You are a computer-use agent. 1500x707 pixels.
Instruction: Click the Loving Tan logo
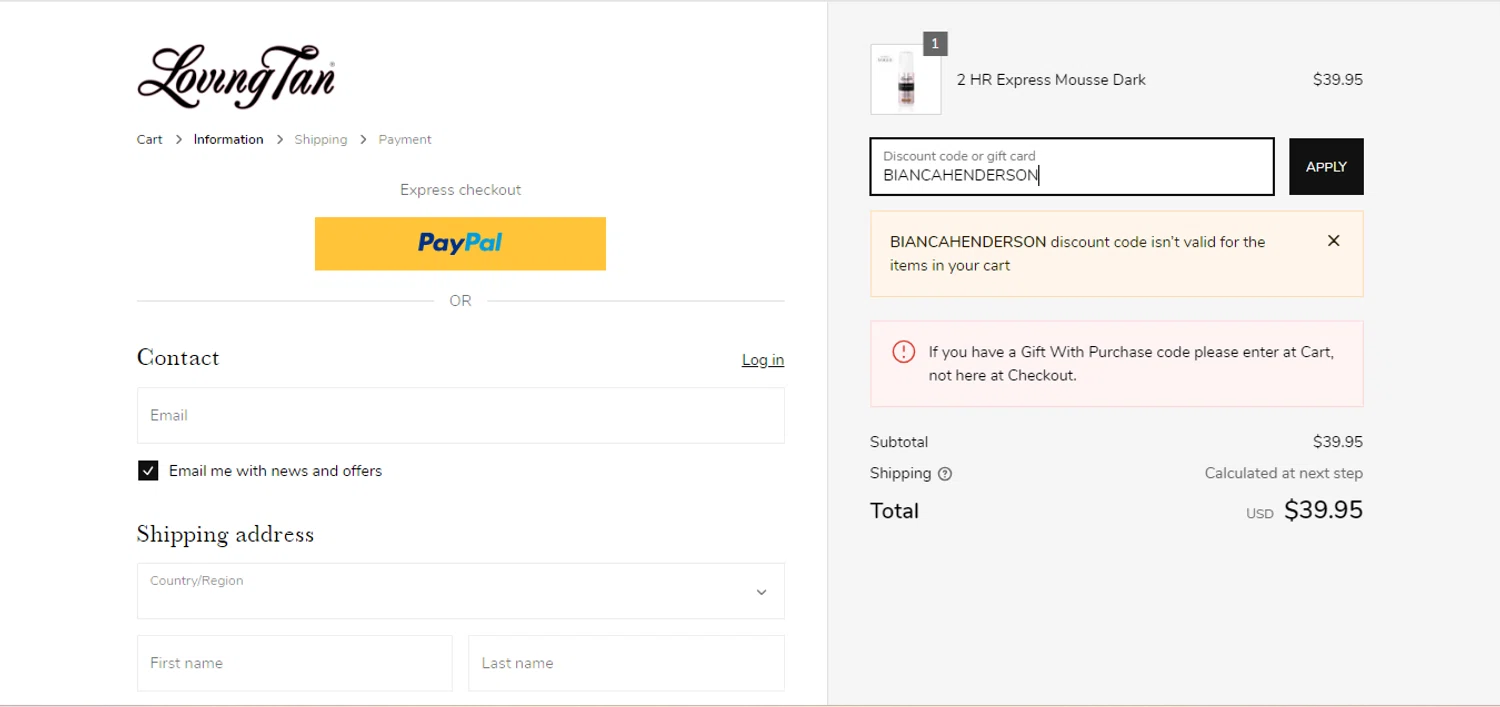click(x=236, y=76)
